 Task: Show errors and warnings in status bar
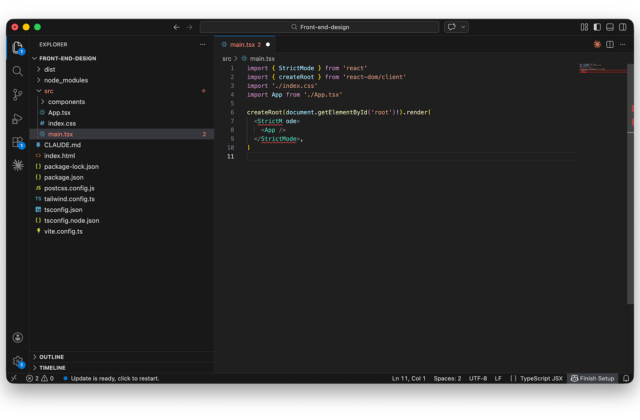click(40, 378)
